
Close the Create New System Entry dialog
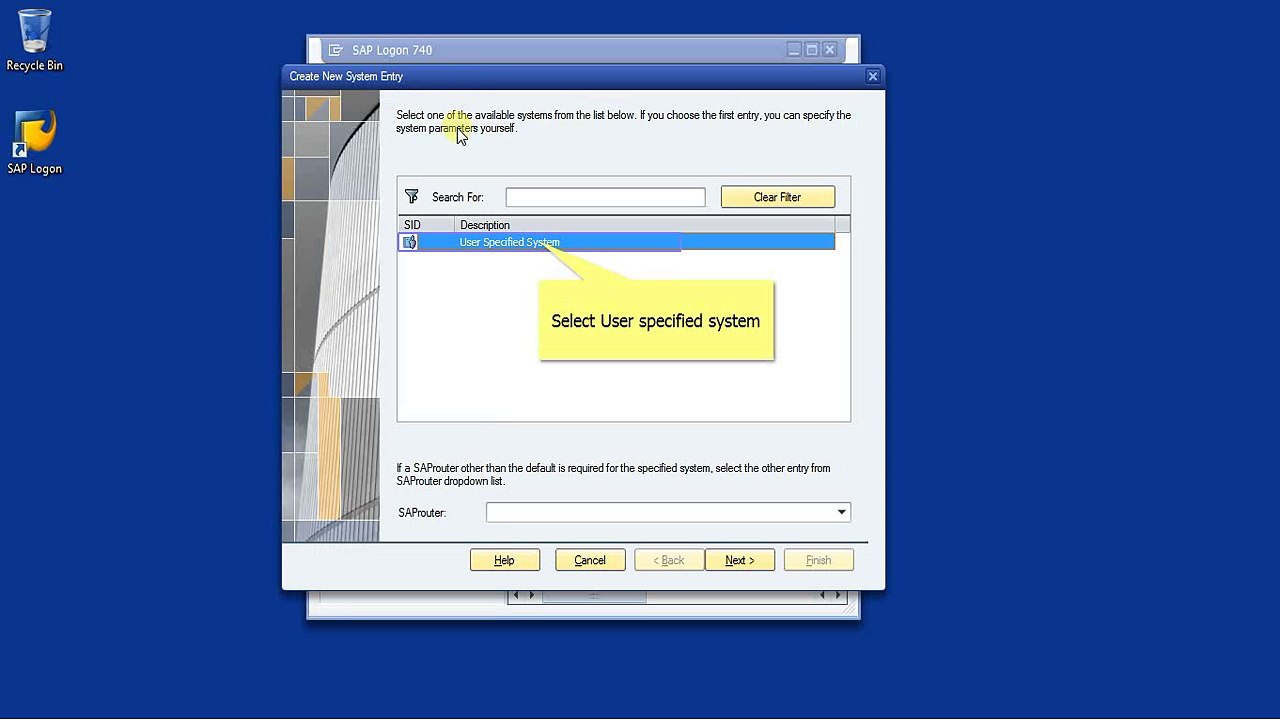tap(873, 76)
